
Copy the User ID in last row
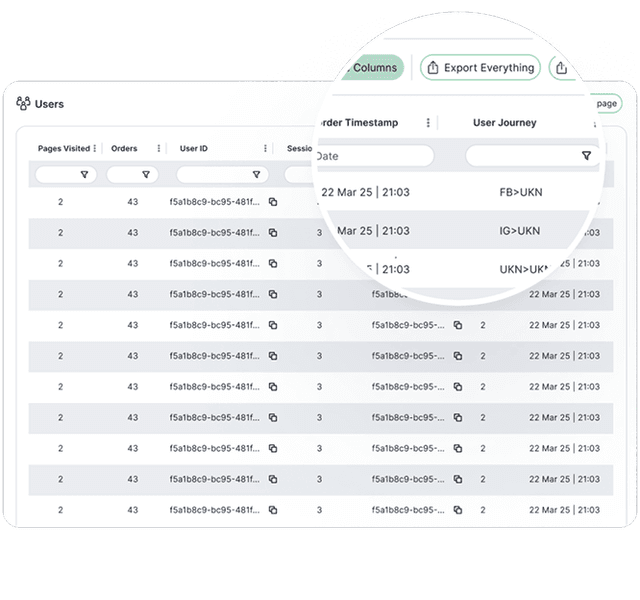pyautogui.click(x=273, y=510)
